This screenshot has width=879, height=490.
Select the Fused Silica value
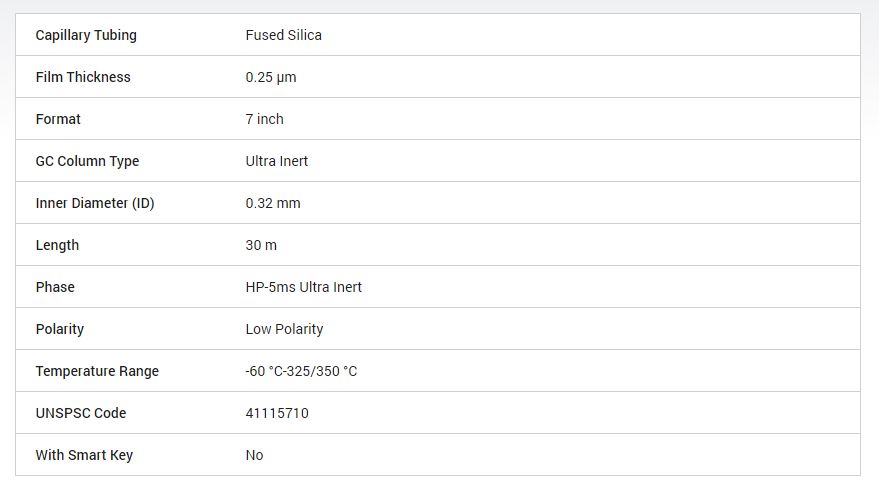[x=283, y=35]
